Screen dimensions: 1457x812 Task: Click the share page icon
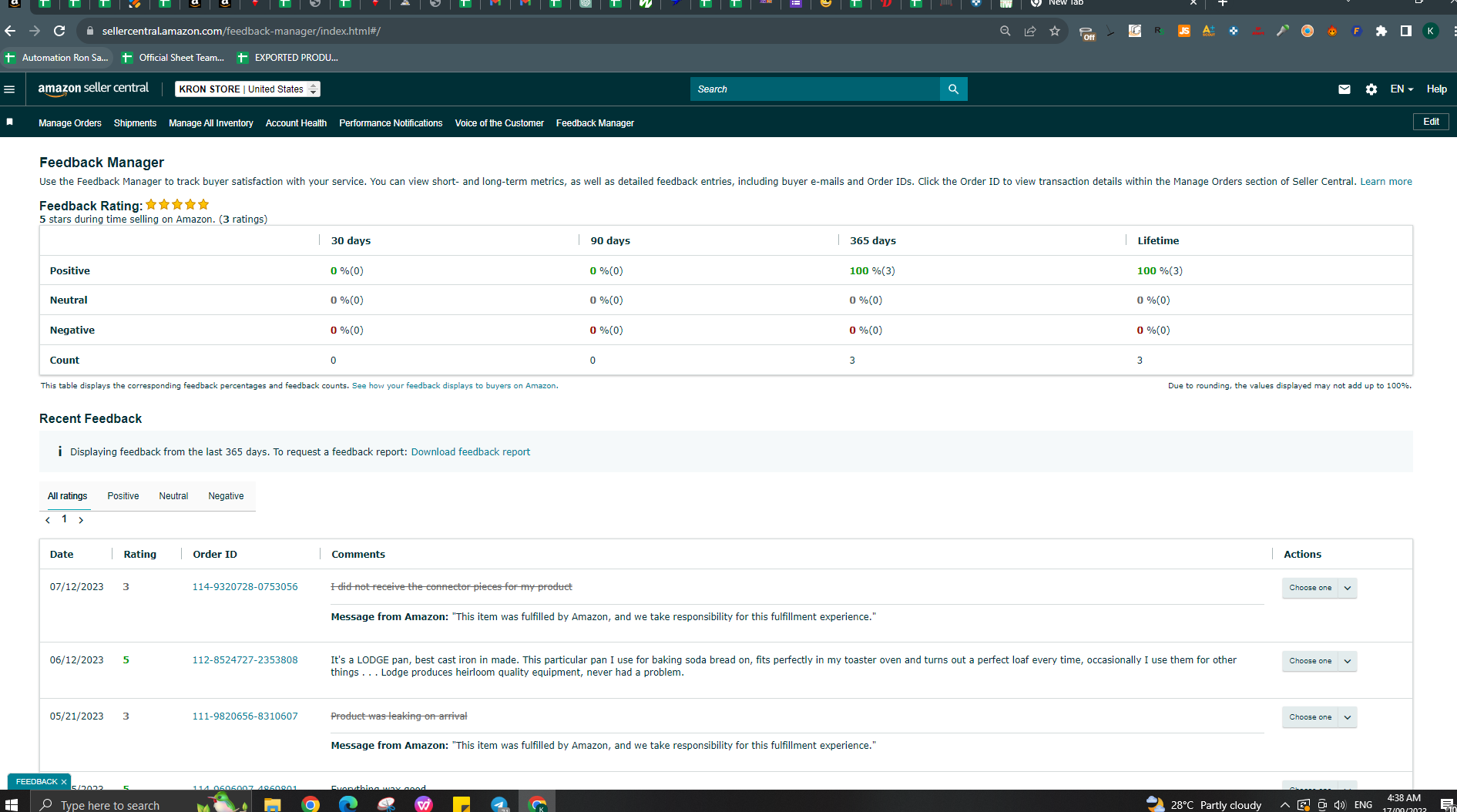coord(1030,31)
